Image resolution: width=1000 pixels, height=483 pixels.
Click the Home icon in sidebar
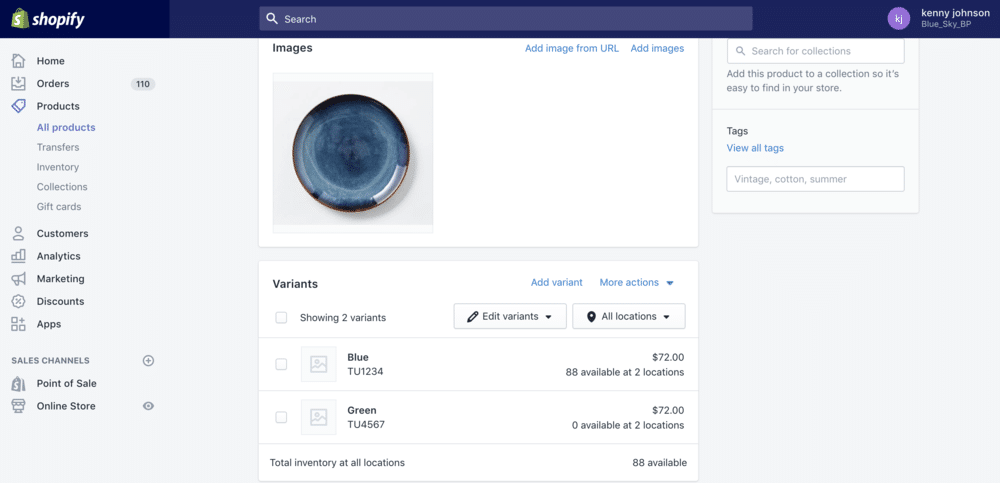[18, 61]
